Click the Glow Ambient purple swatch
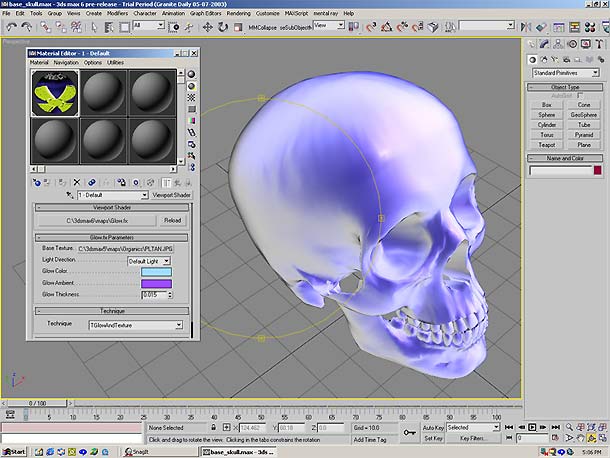Screen dimensions: 610x458 coord(157,283)
